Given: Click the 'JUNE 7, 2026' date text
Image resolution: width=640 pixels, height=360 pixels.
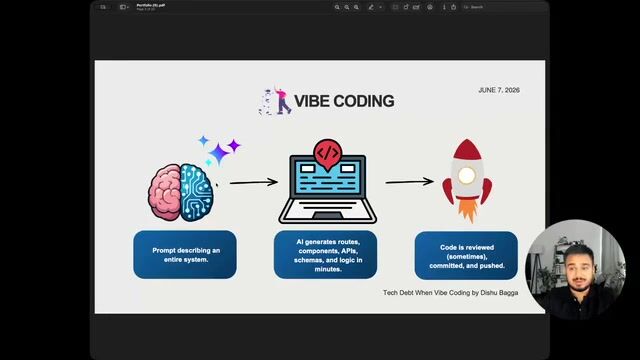Looking at the screenshot, I should click(499, 90).
